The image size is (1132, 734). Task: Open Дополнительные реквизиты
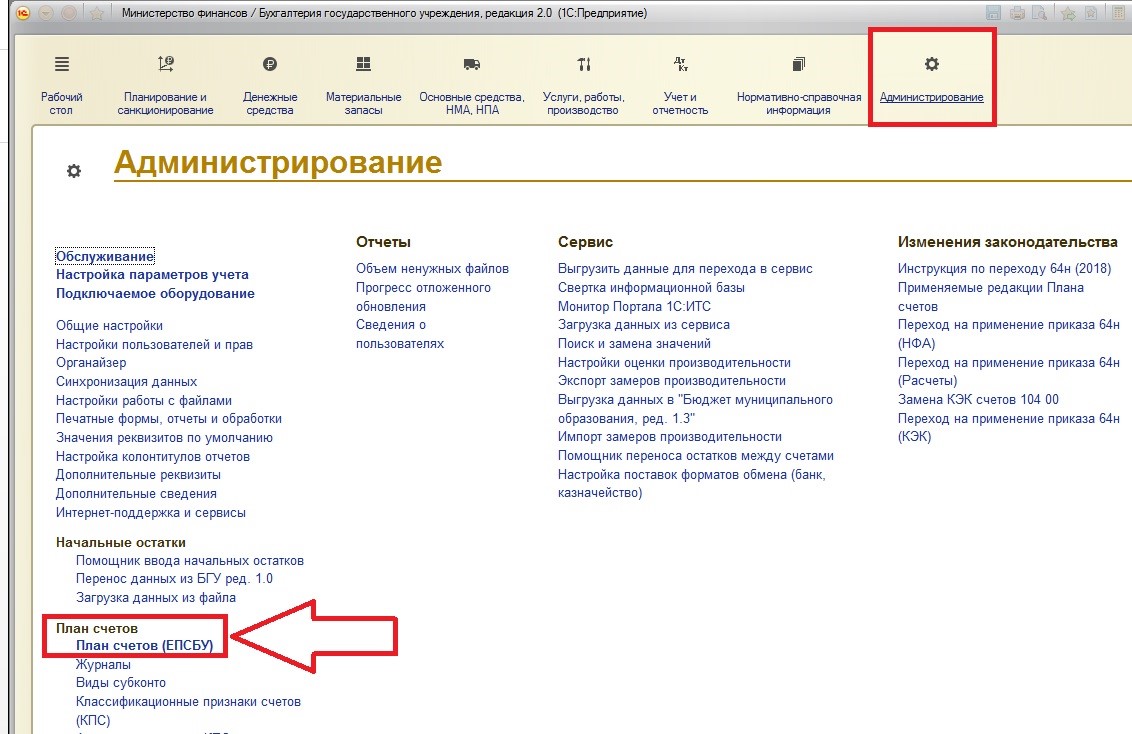tap(139, 475)
